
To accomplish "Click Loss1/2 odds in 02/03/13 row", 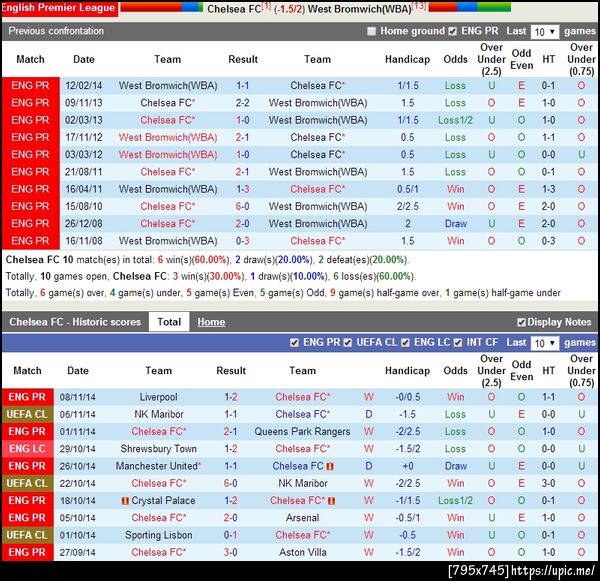I will (x=455, y=120).
